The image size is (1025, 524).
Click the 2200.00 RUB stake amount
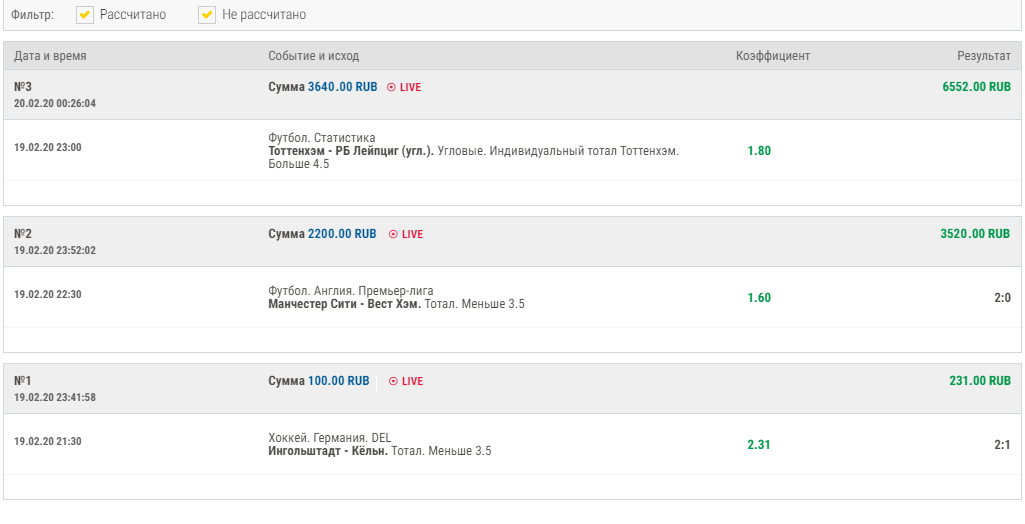pyautogui.click(x=342, y=234)
